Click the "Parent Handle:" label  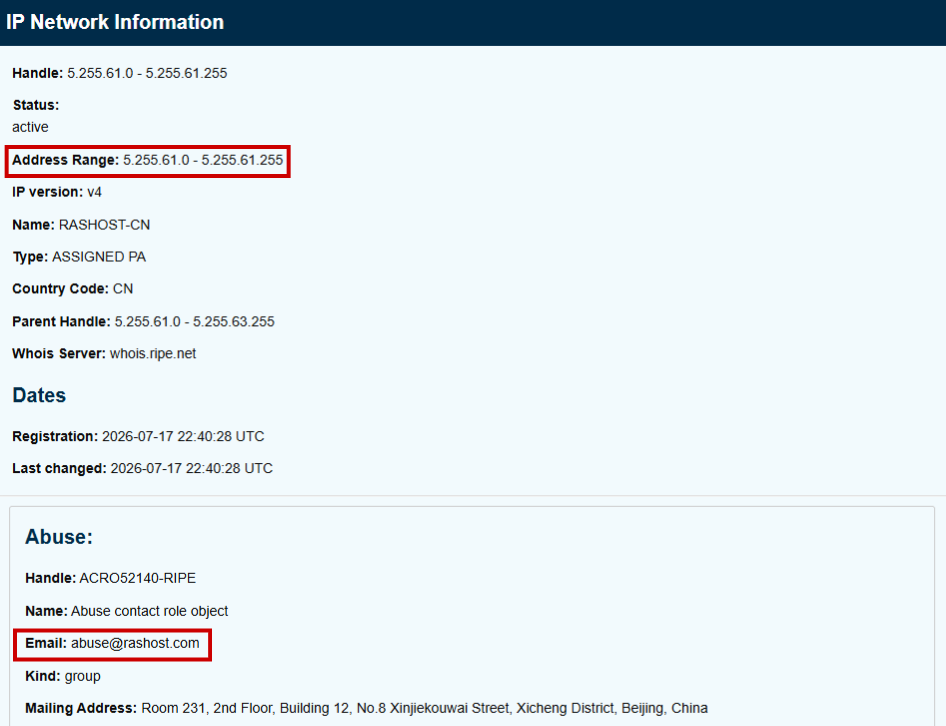pos(62,322)
